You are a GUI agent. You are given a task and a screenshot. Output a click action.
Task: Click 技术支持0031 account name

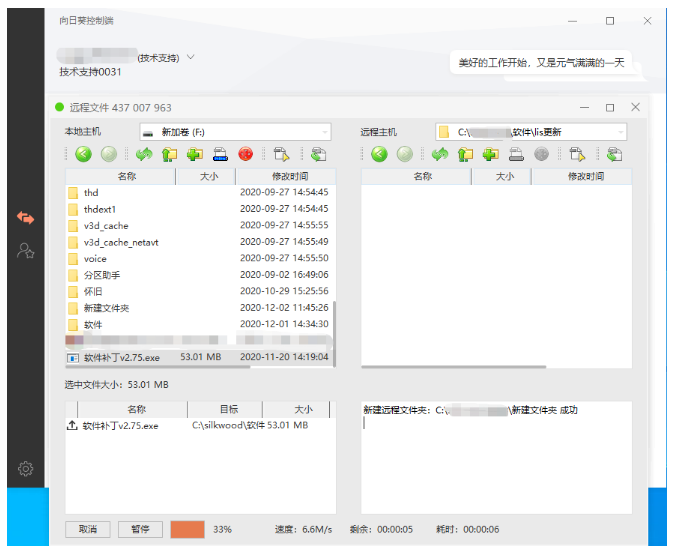[90, 72]
